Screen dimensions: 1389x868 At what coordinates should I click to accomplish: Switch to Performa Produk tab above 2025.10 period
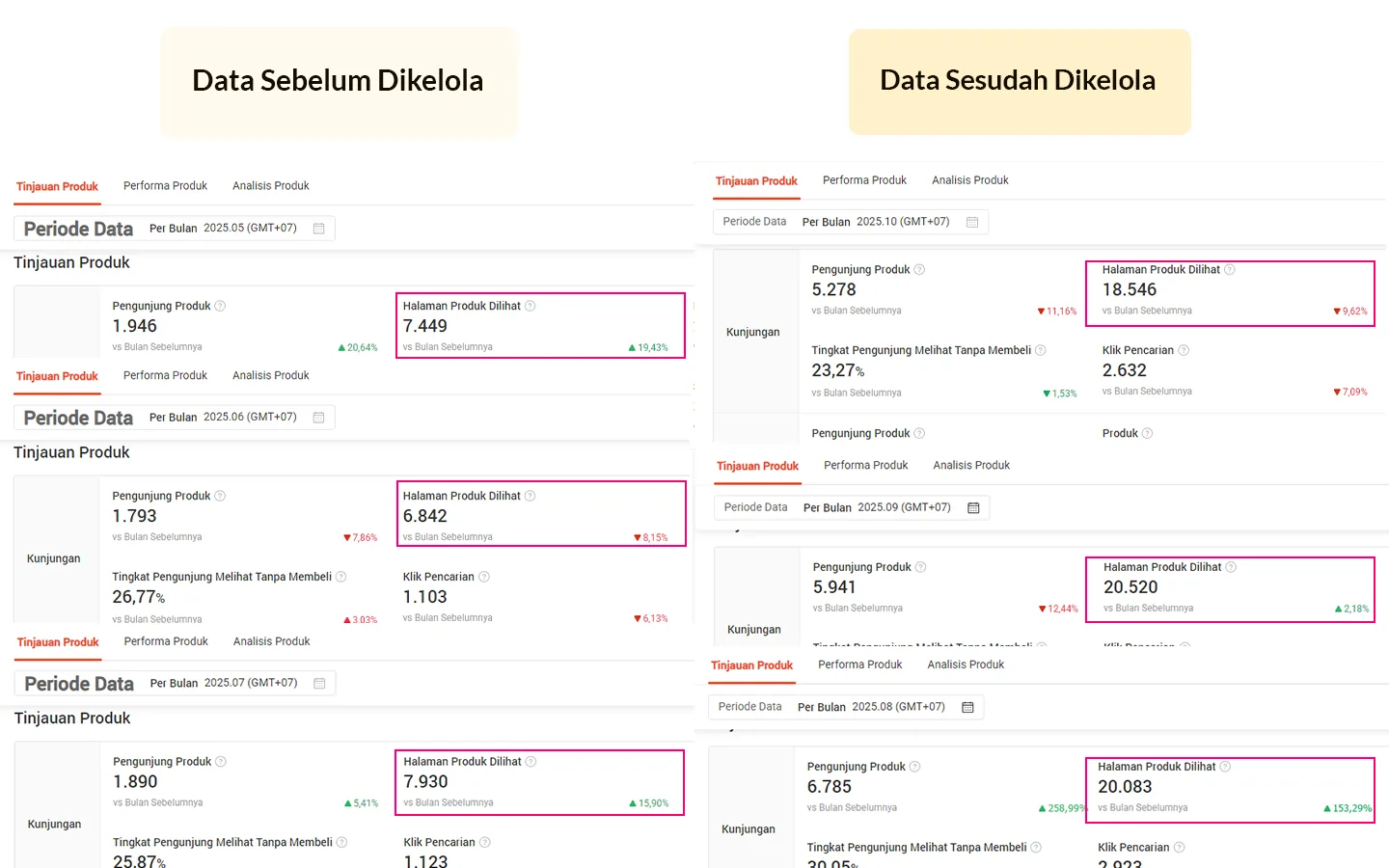864,180
